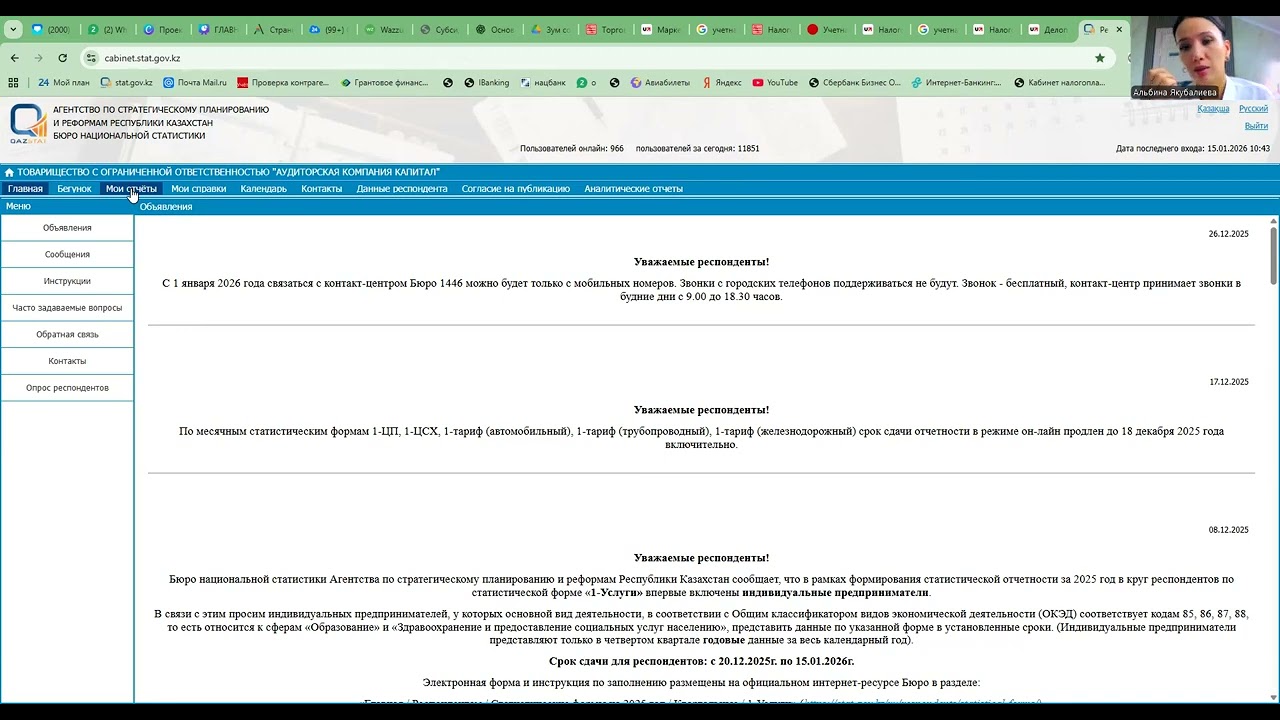Viewport: 1280px width, 720px height.
Task: Switch language to Казакша
Action: click(1213, 108)
